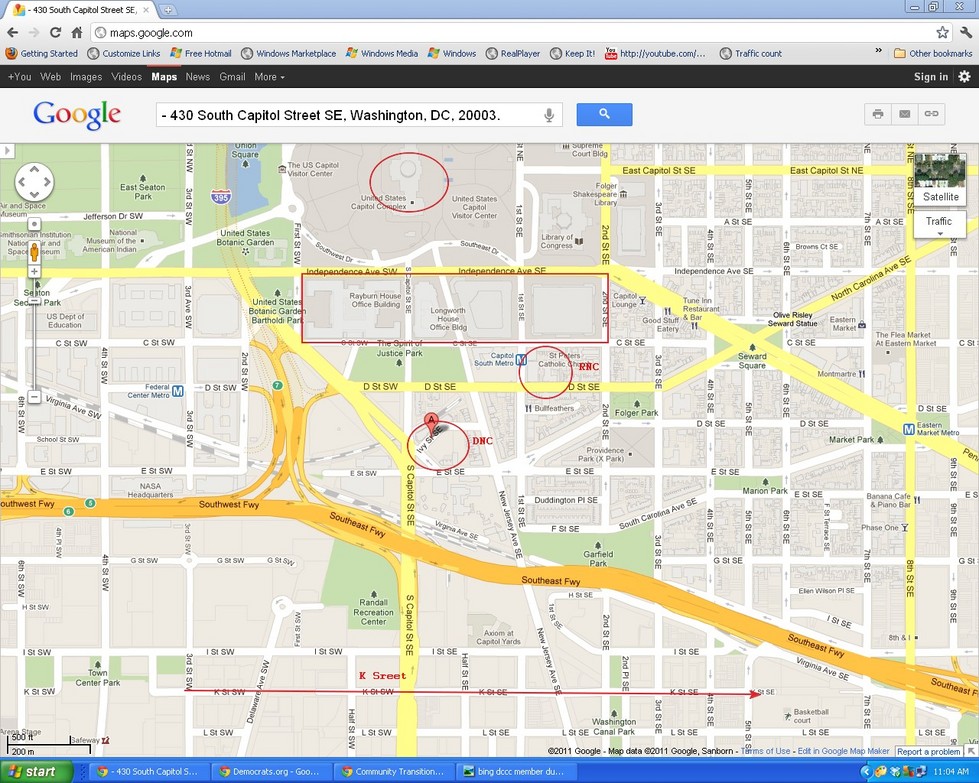
Task: Email the map using envelope icon
Action: (x=905, y=114)
